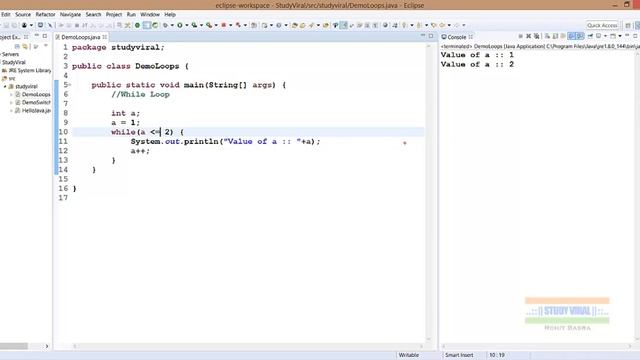The width and height of the screenshot is (640, 360).
Task: Click the Pin Console icon
Action: click(x=590, y=36)
